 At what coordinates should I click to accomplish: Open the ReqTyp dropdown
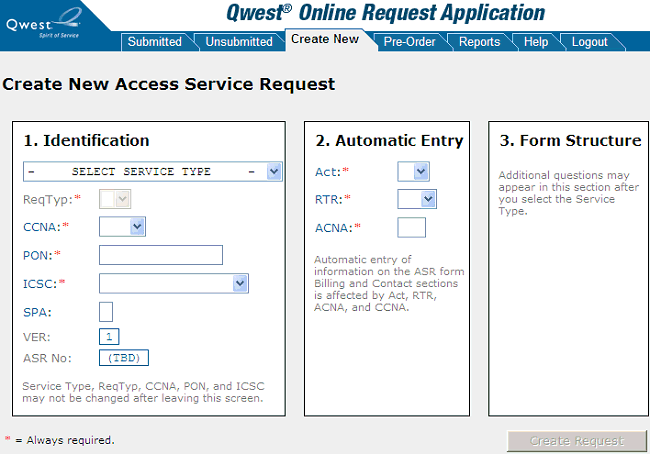[114, 200]
